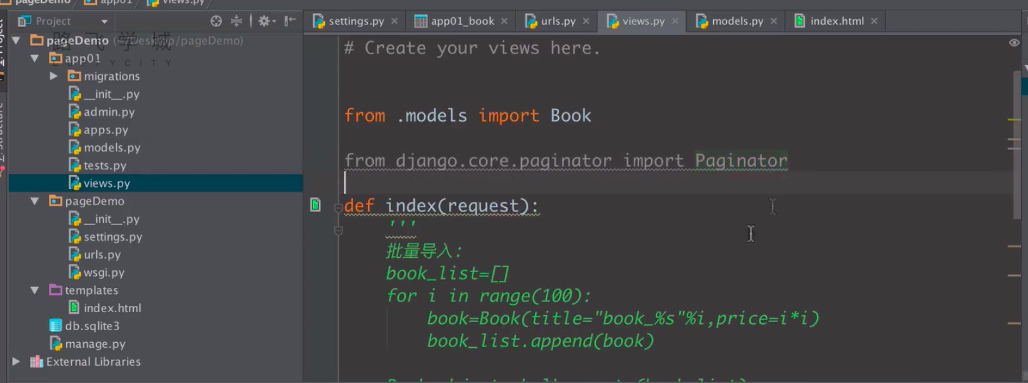Expand the migrations folder
Viewport: 1028px width, 383px height.
54,76
